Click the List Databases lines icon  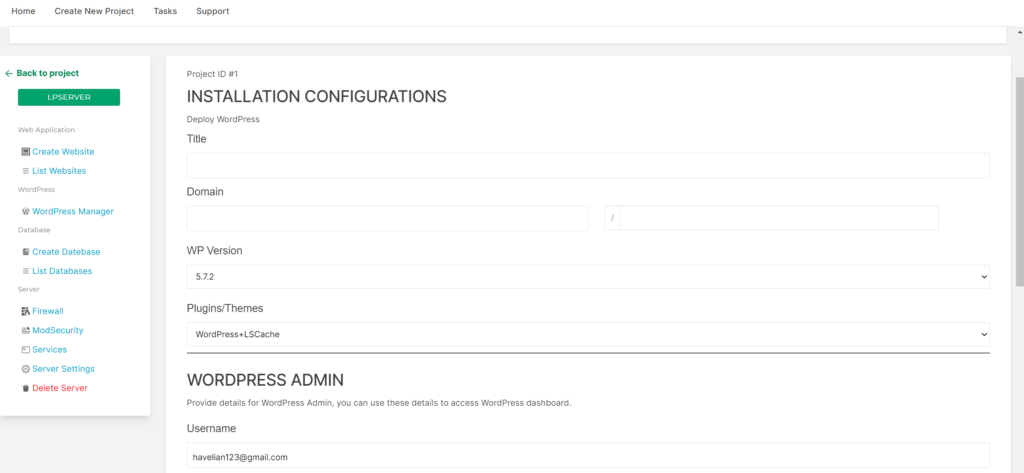tap(25, 271)
